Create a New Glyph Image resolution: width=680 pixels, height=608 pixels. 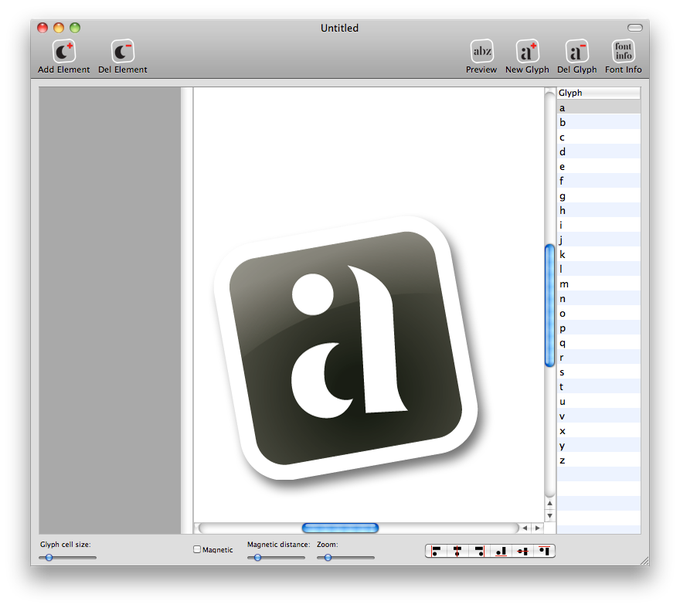[x=527, y=52]
